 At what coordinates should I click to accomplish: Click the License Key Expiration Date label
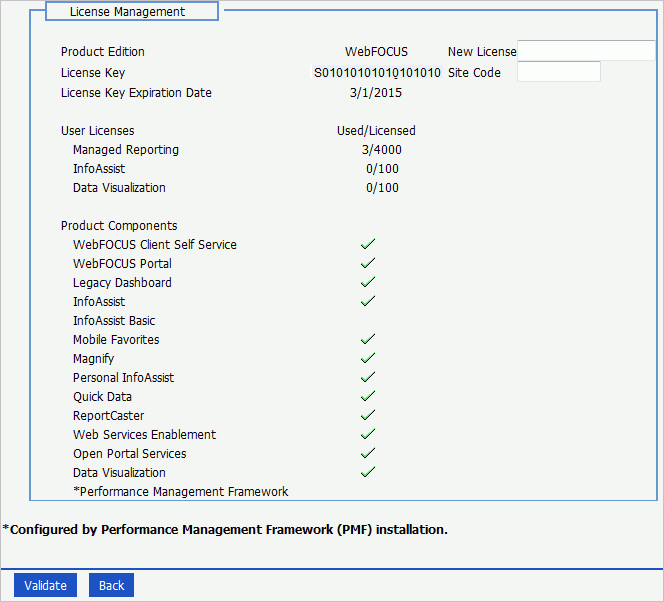[x=136, y=93]
